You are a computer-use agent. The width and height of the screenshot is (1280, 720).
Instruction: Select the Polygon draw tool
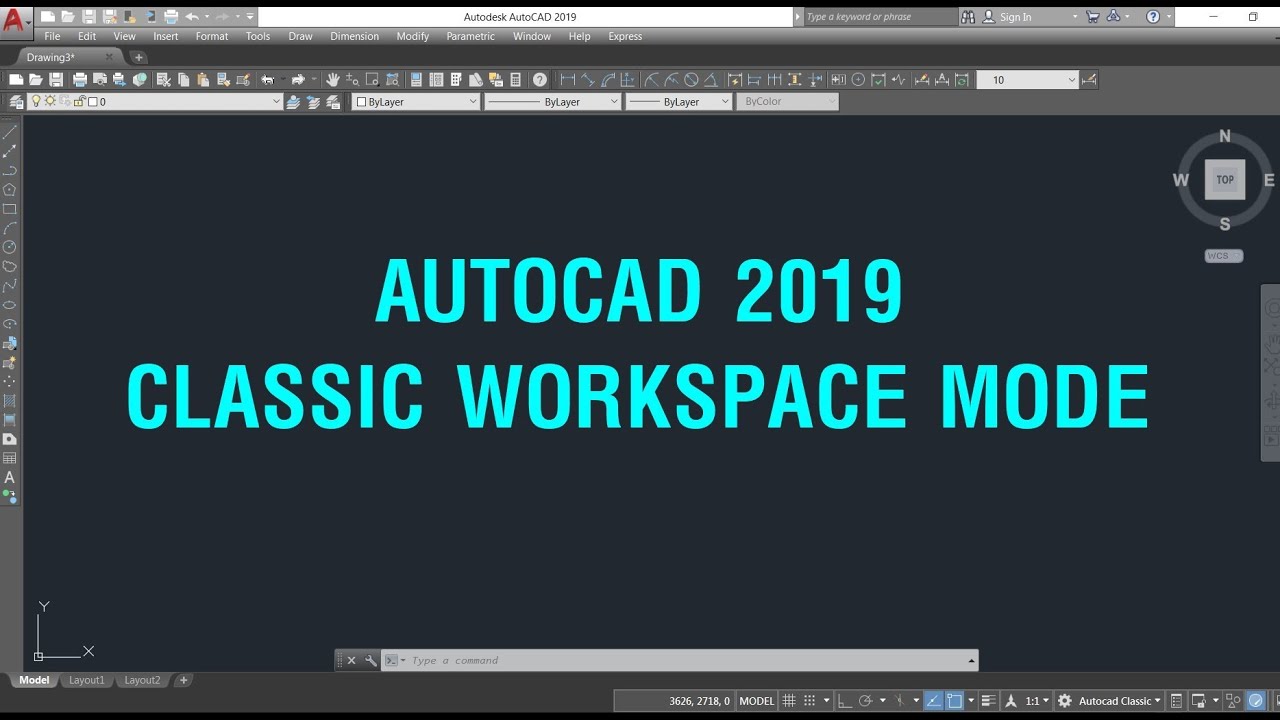tap(10, 189)
